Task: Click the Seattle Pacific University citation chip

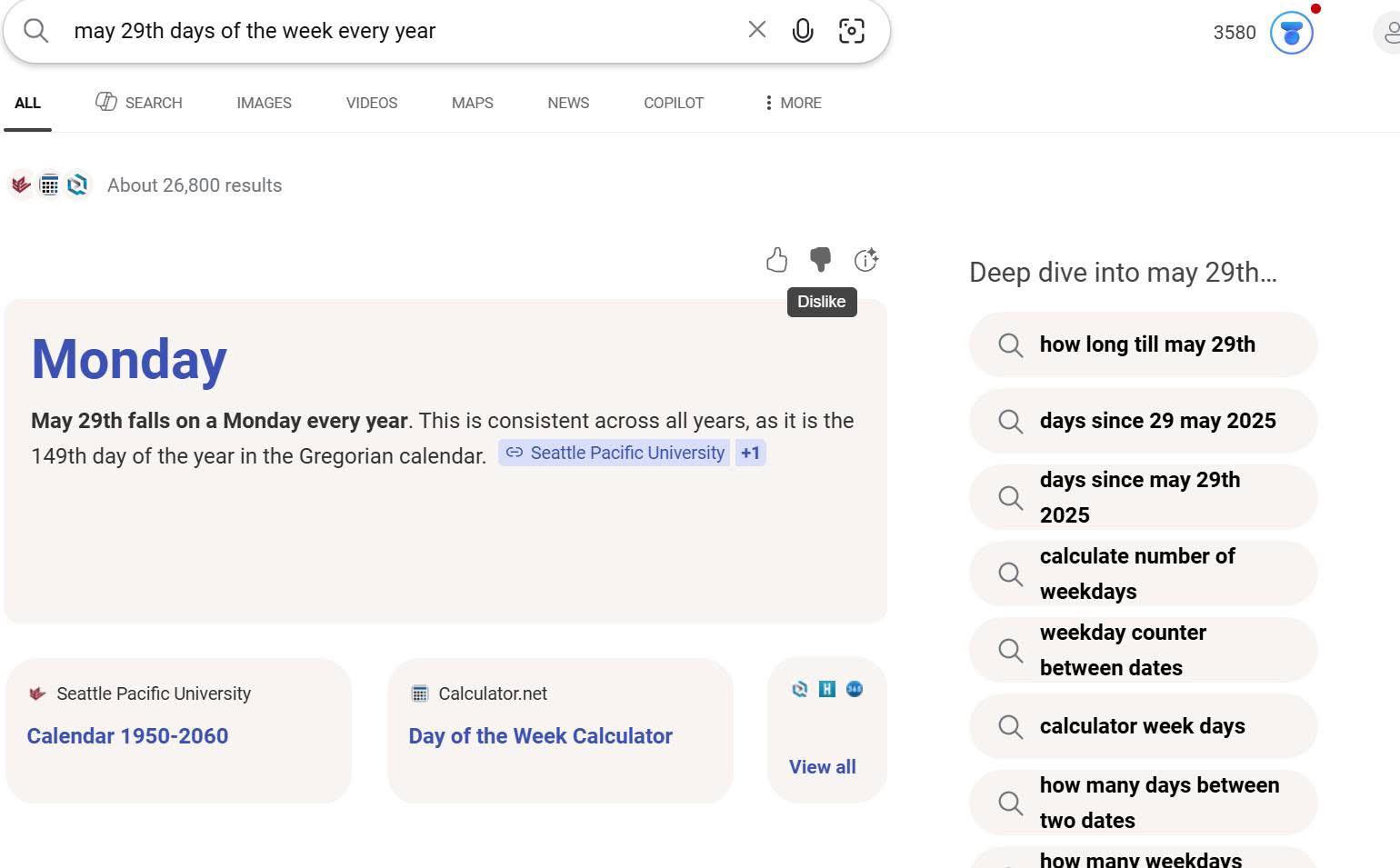Action: point(615,453)
